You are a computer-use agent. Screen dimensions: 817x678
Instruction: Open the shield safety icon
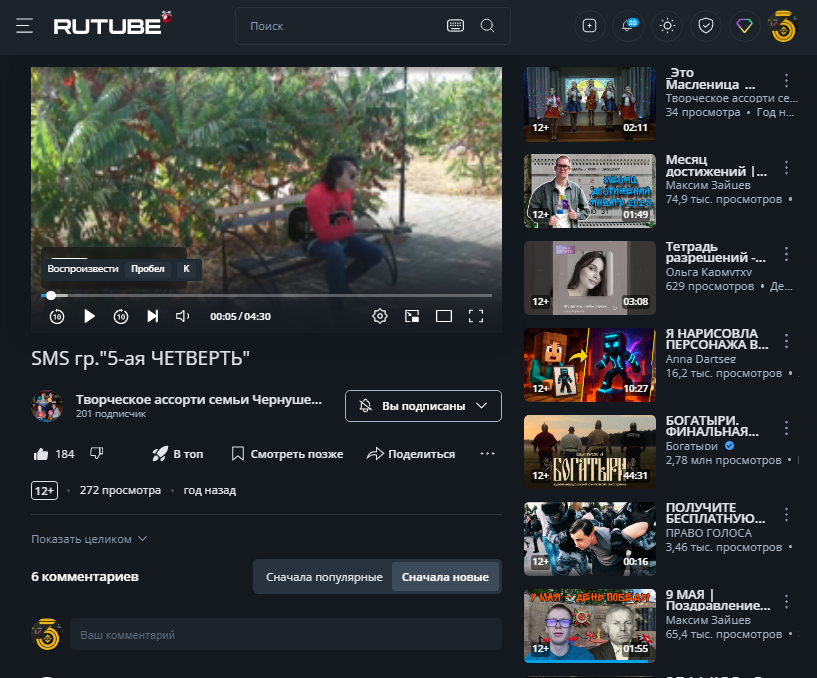[705, 26]
